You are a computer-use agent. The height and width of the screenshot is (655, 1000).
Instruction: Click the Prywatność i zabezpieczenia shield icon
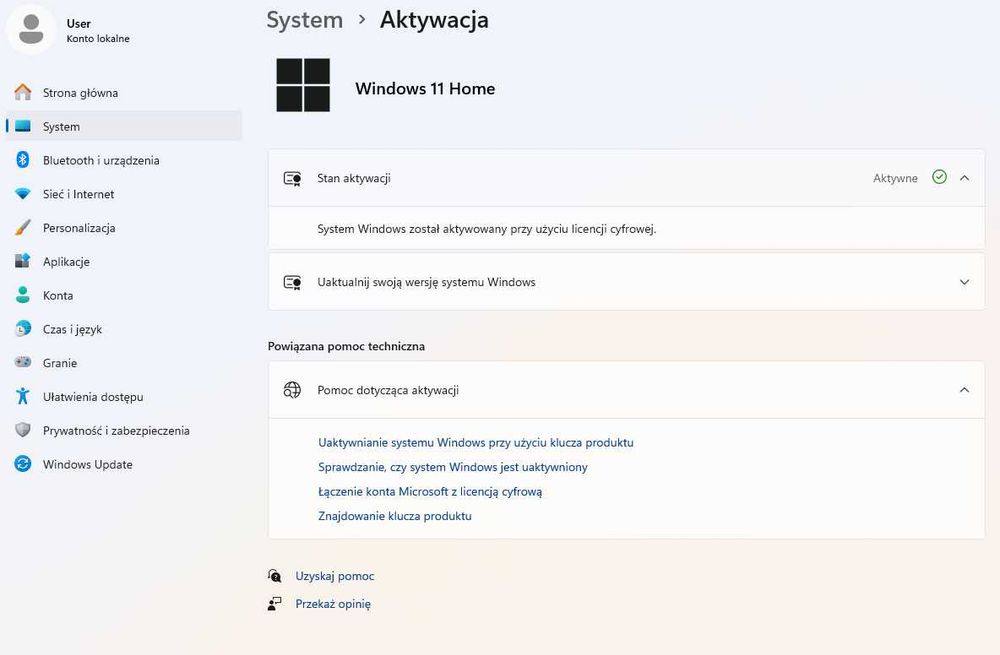(22, 431)
